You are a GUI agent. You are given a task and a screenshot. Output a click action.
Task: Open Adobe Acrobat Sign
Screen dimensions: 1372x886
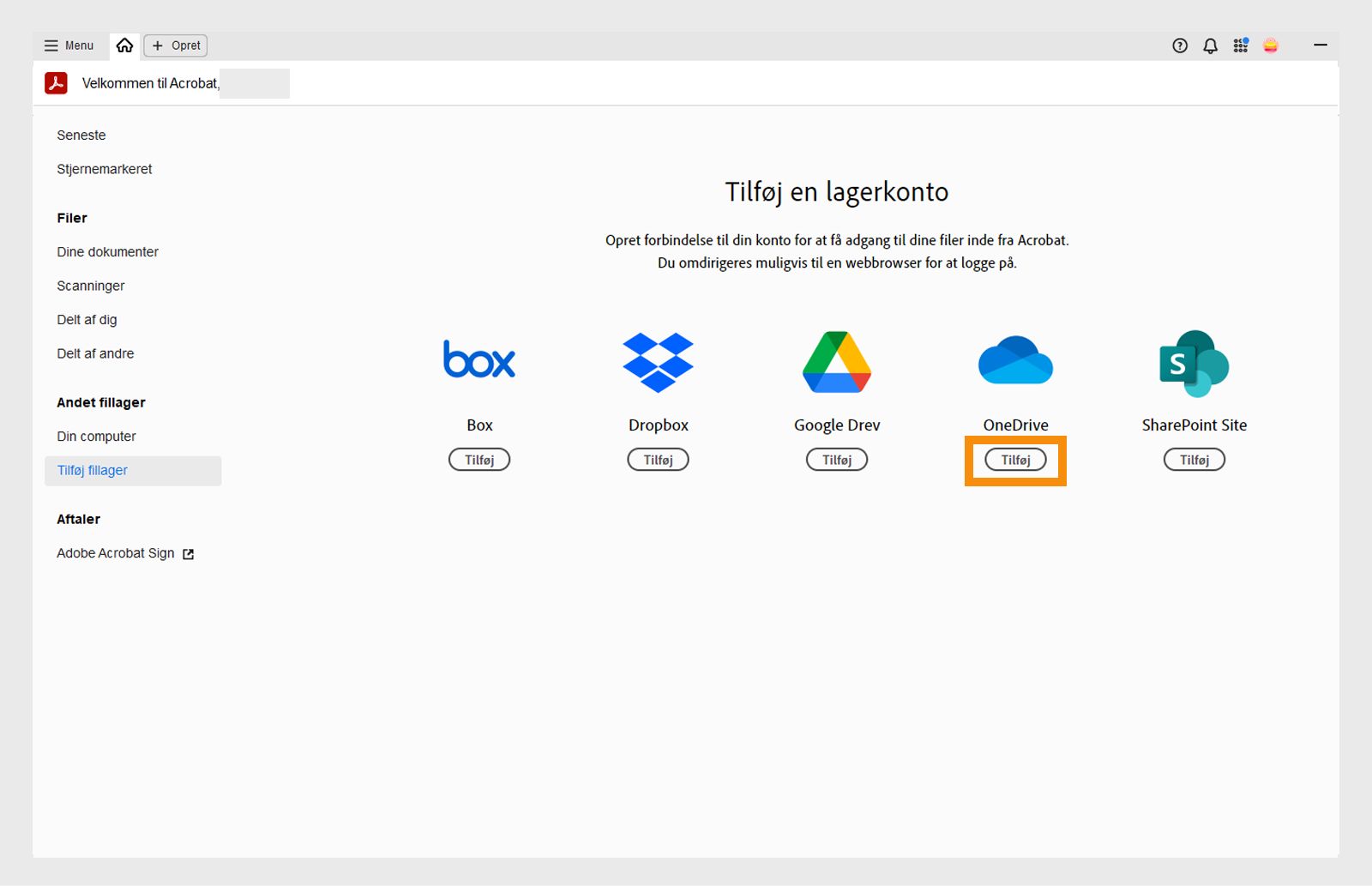pyautogui.click(x=115, y=553)
